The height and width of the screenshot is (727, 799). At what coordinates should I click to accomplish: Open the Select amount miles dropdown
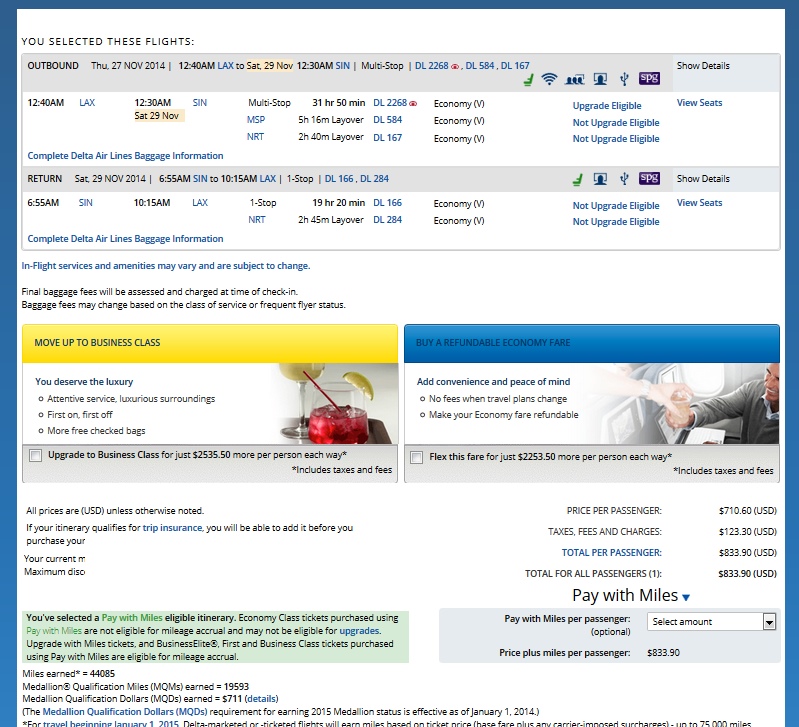pos(711,621)
